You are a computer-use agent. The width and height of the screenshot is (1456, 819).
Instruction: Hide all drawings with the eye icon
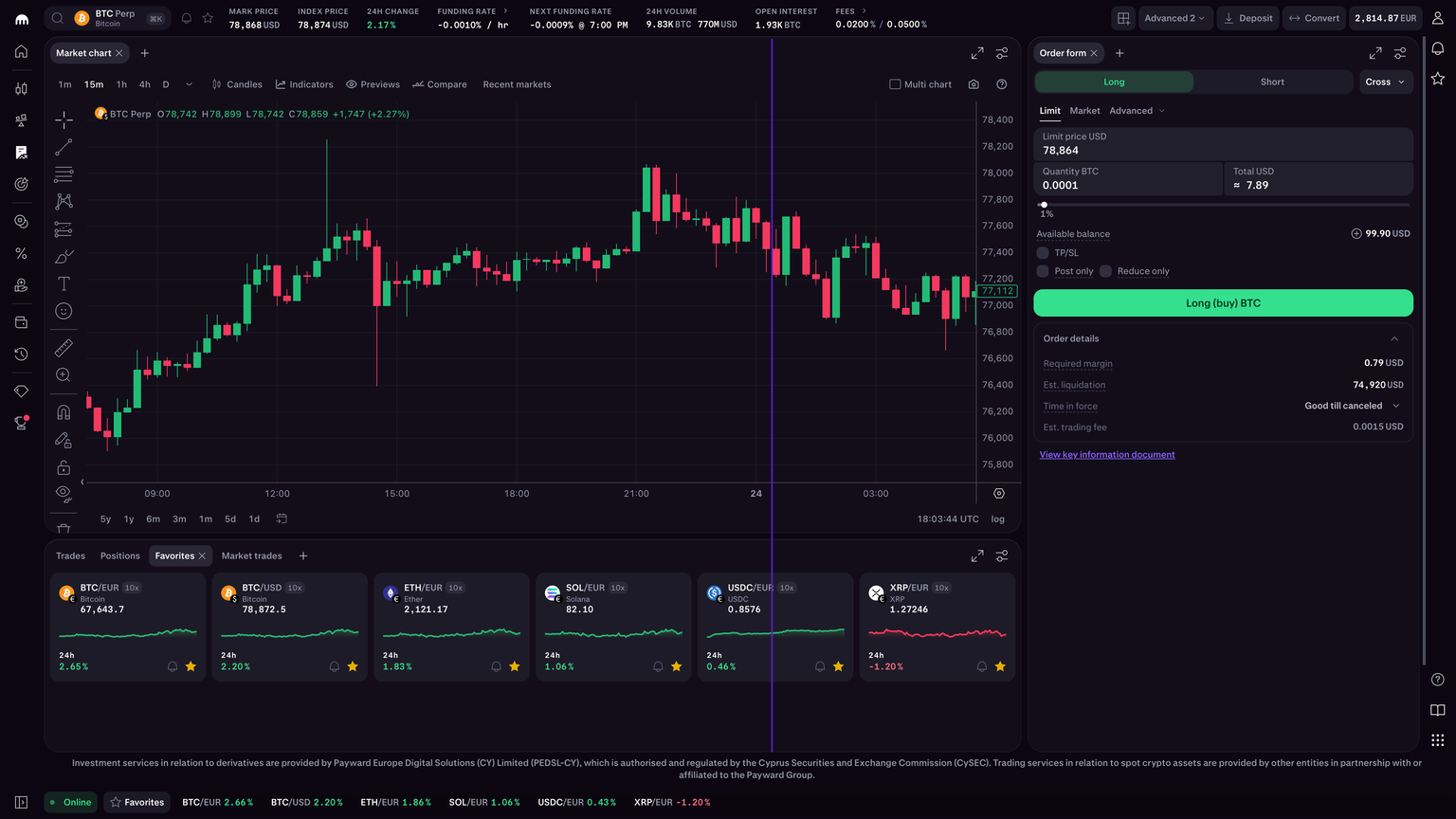64,492
